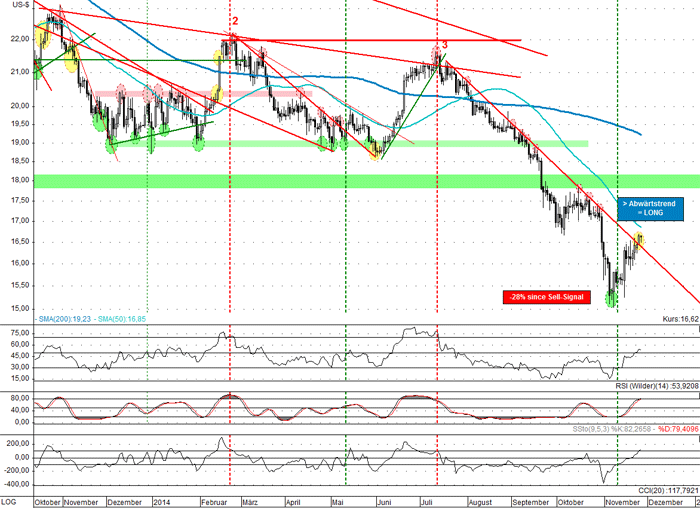Select the Februar timeline label
This screenshot has width=700, height=508.
pyautogui.click(x=214, y=502)
